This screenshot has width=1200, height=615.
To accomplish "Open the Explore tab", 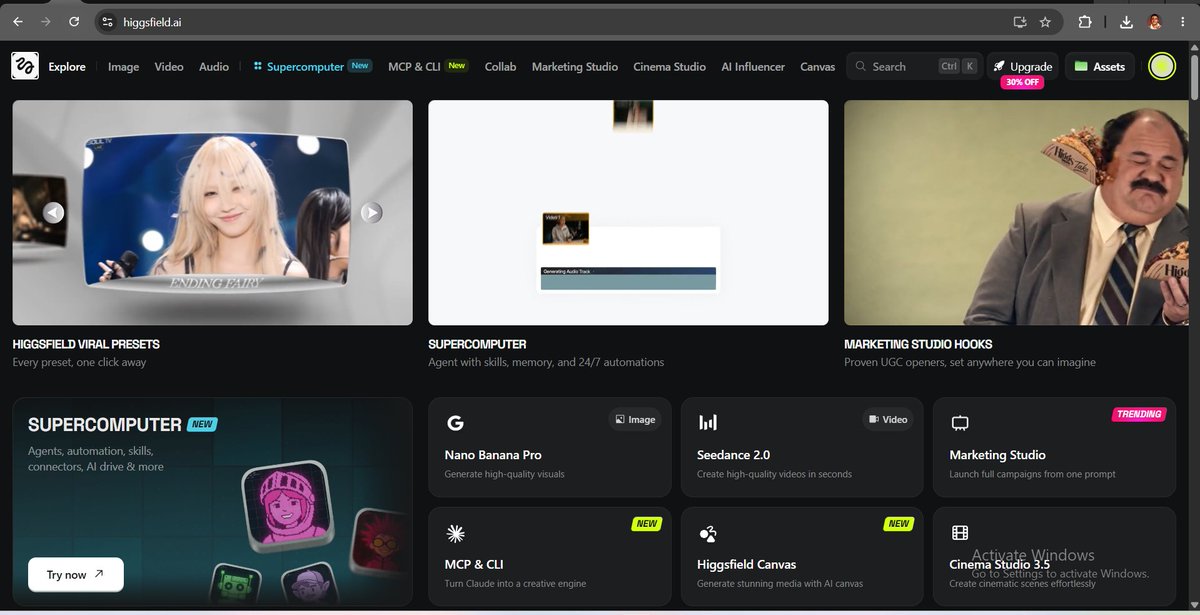I will pyautogui.click(x=67, y=66).
